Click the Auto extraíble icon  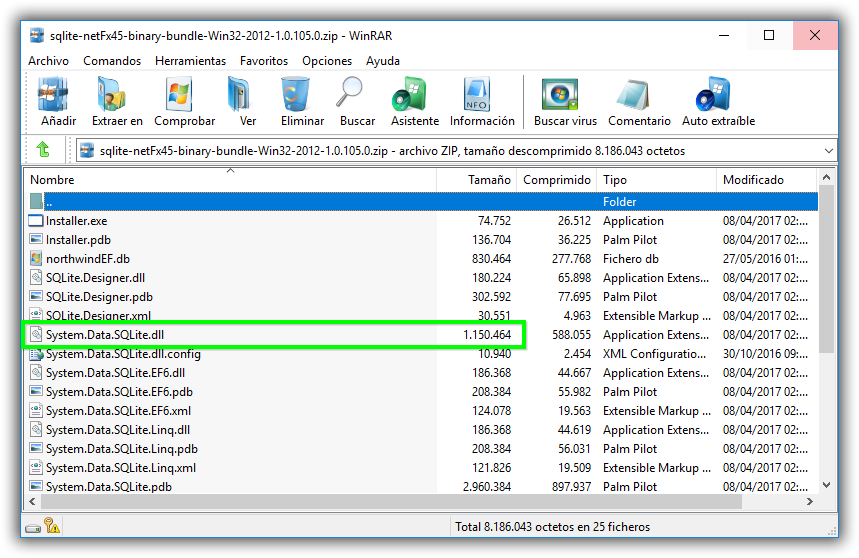(x=713, y=94)
